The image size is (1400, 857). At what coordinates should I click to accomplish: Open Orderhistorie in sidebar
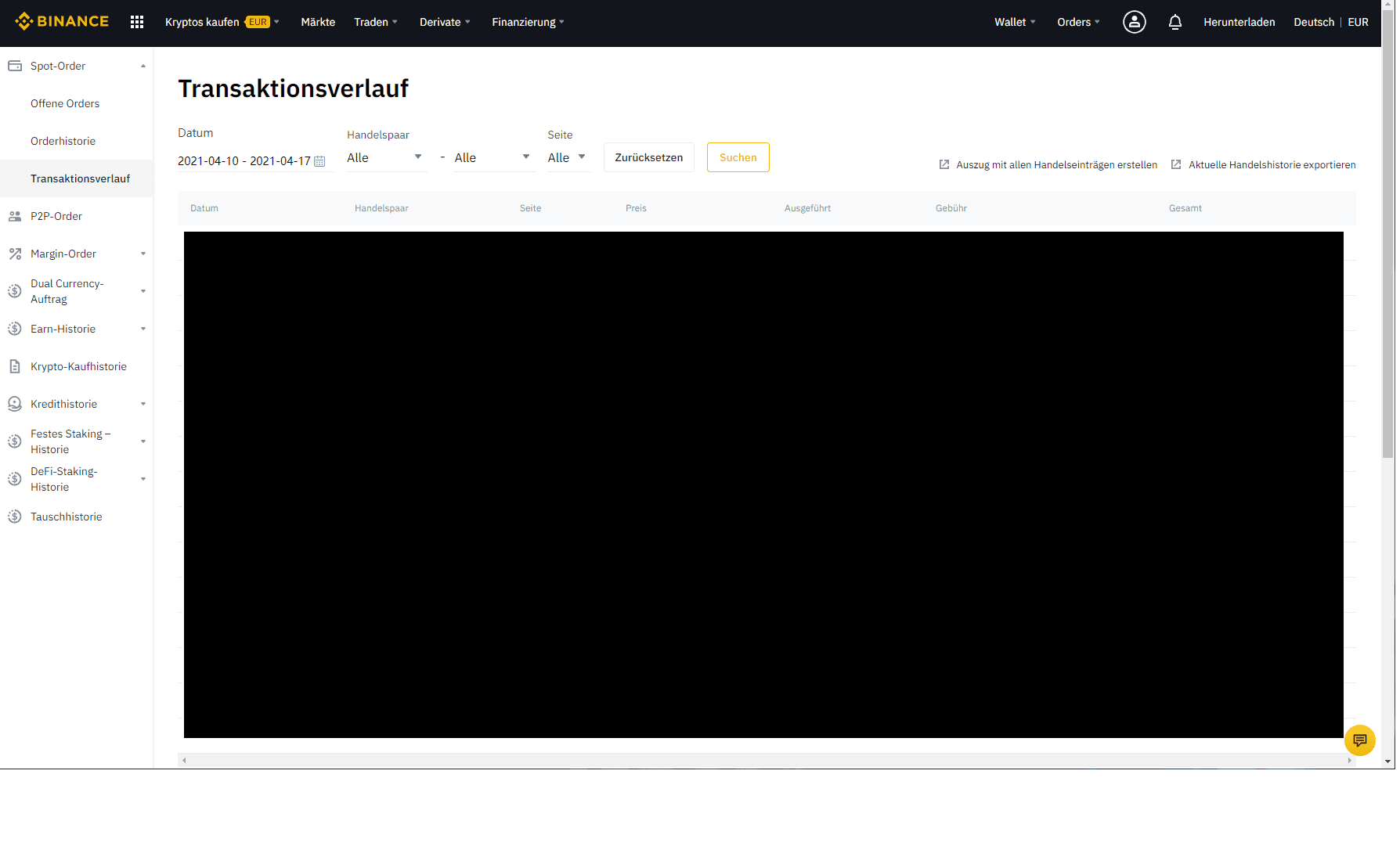pyautogui.click(x=63, y=141)
